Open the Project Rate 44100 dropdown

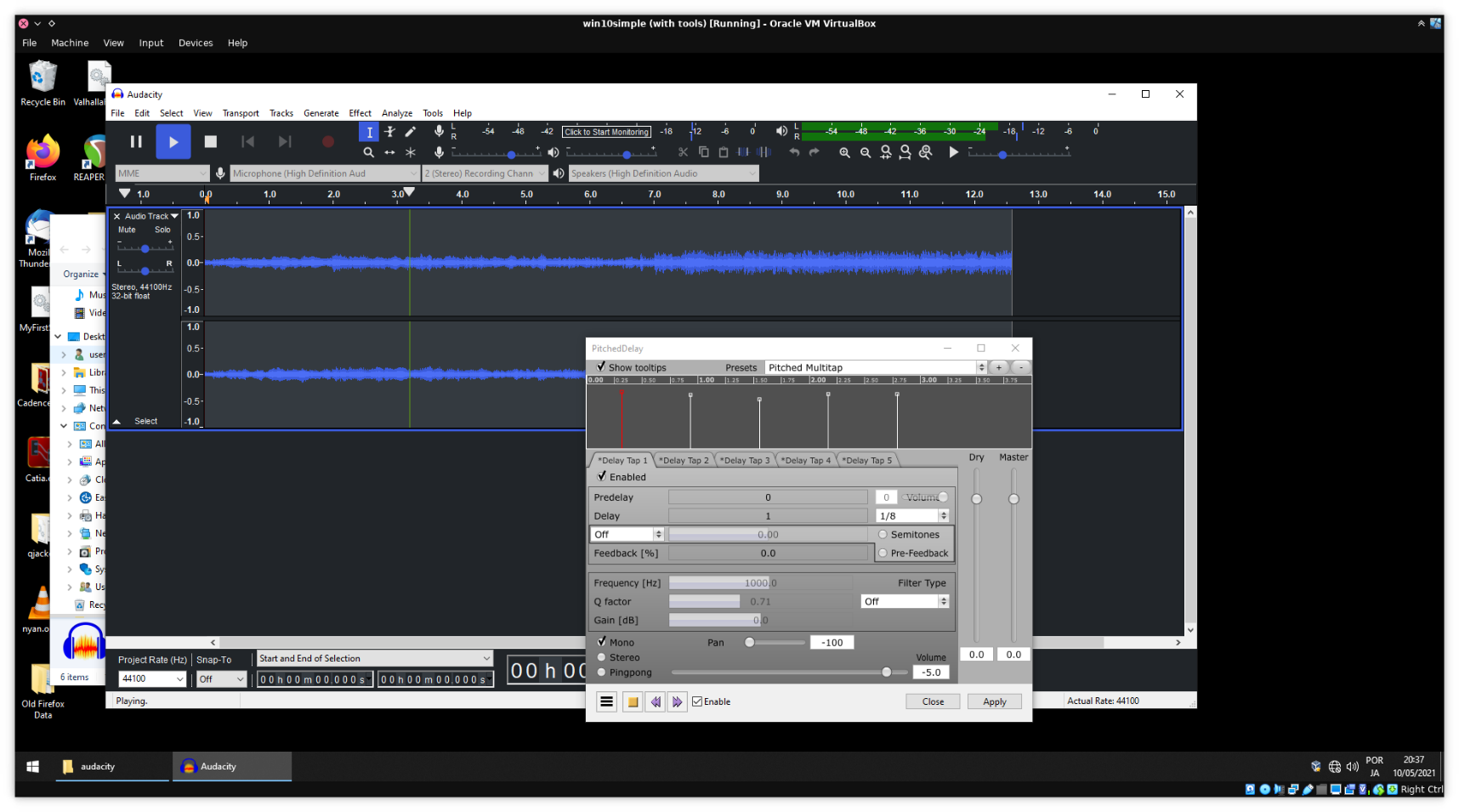[x=152, y=679]
